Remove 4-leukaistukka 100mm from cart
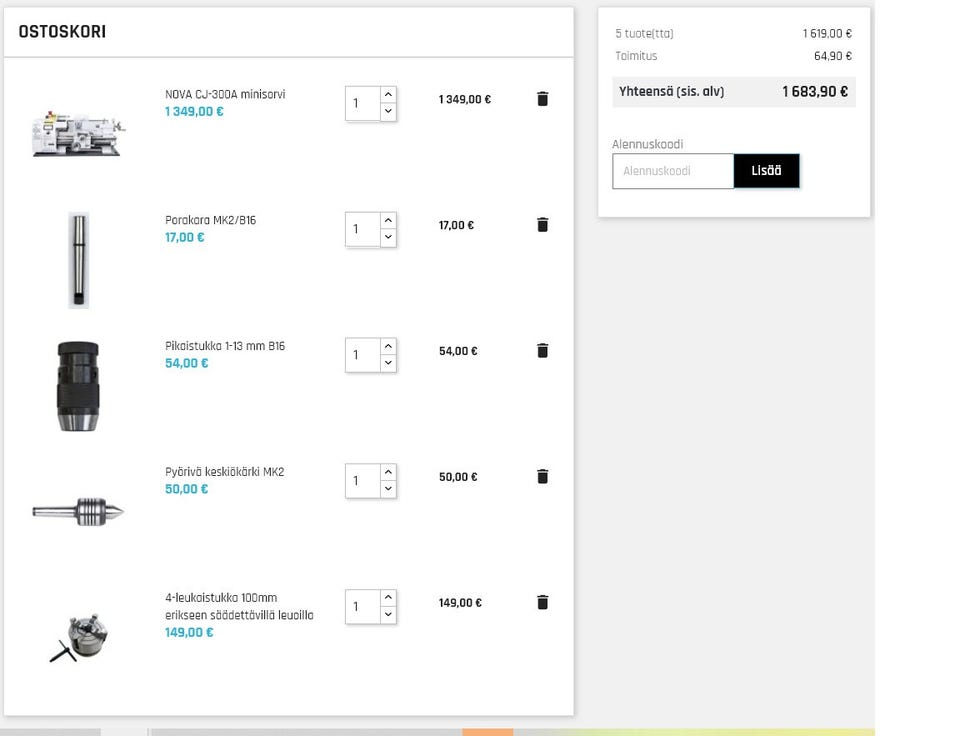 pyautogui.click(x=542, y=603)
